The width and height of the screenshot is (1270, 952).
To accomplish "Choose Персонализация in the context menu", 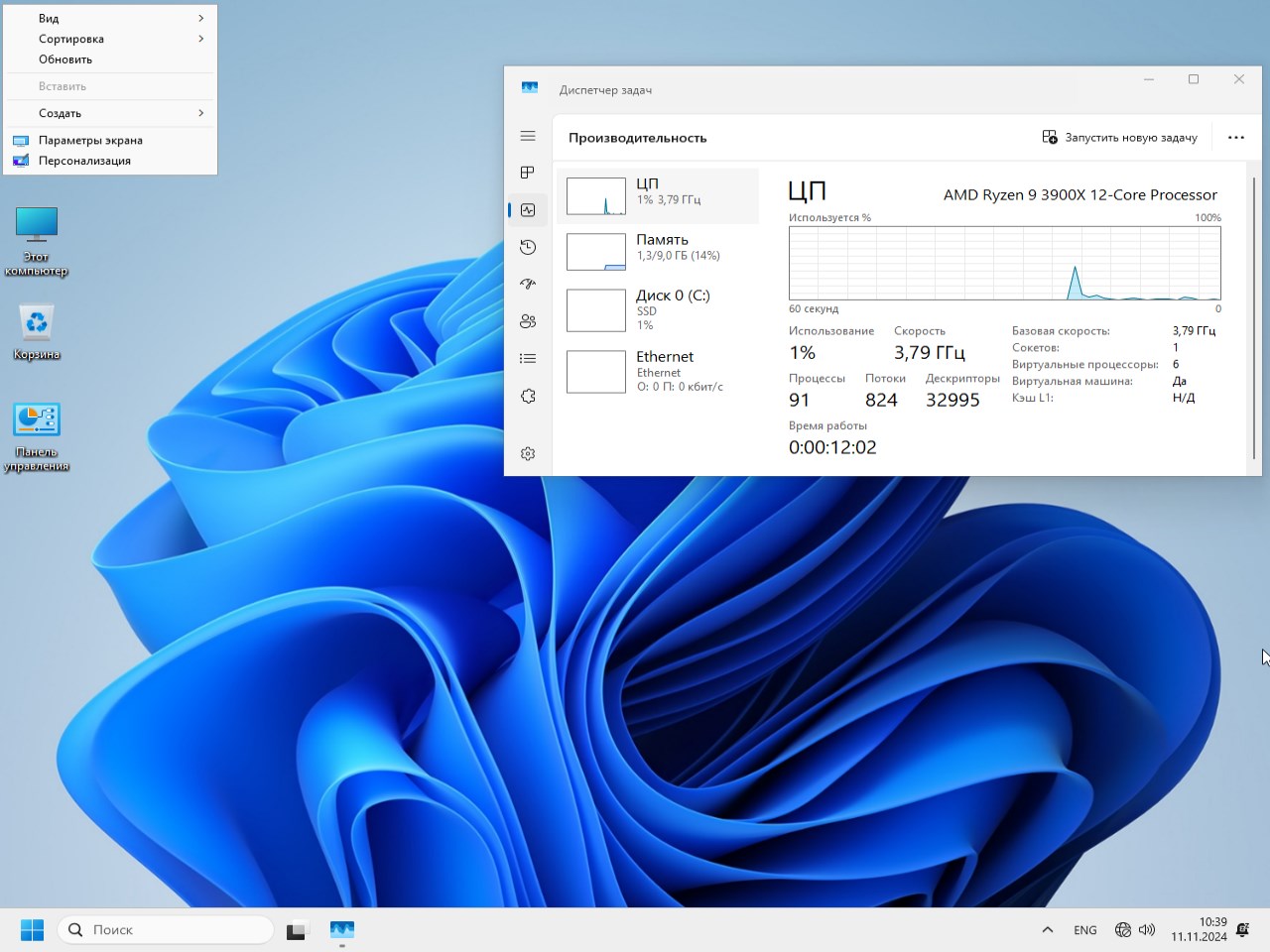I will click(x=110, y=161).
